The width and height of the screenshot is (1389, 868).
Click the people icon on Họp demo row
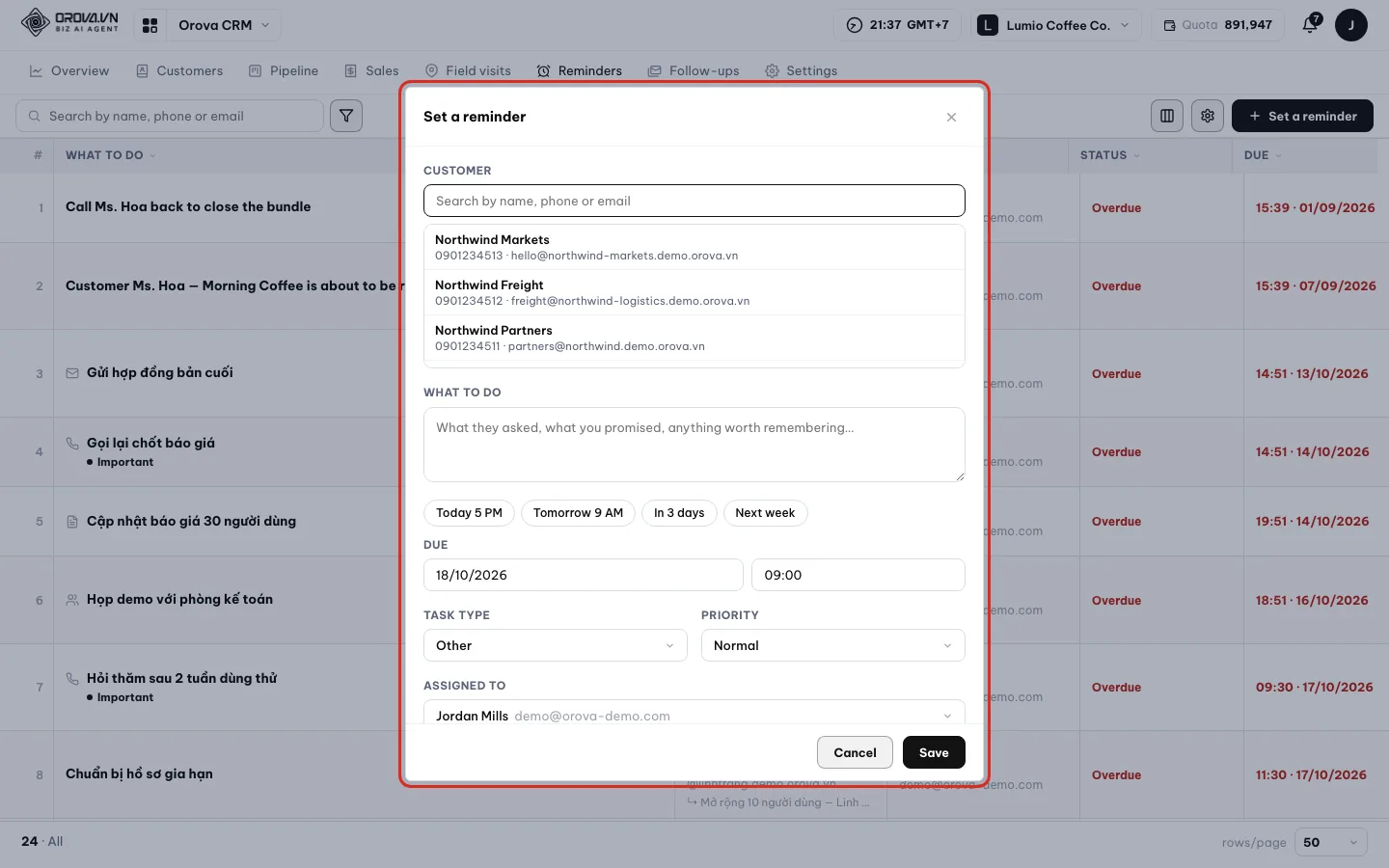click(72, 600)
